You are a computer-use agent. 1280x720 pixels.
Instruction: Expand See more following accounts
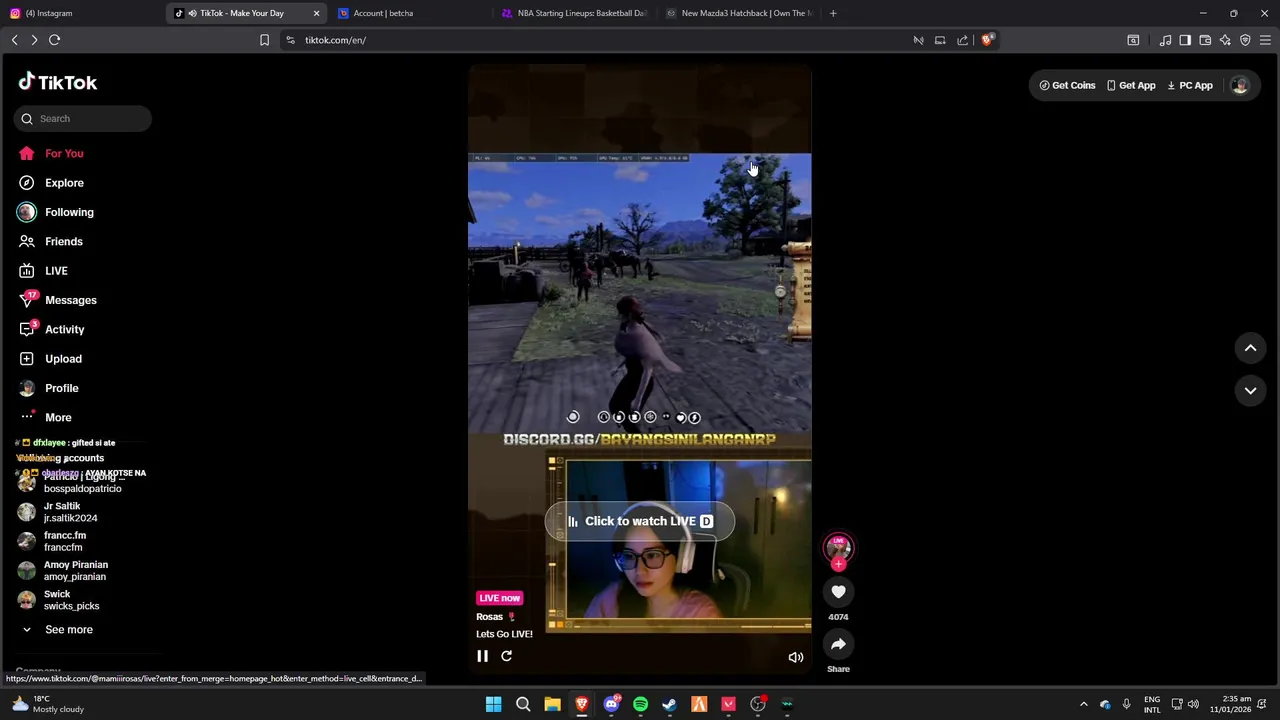(x=68, y=630)
